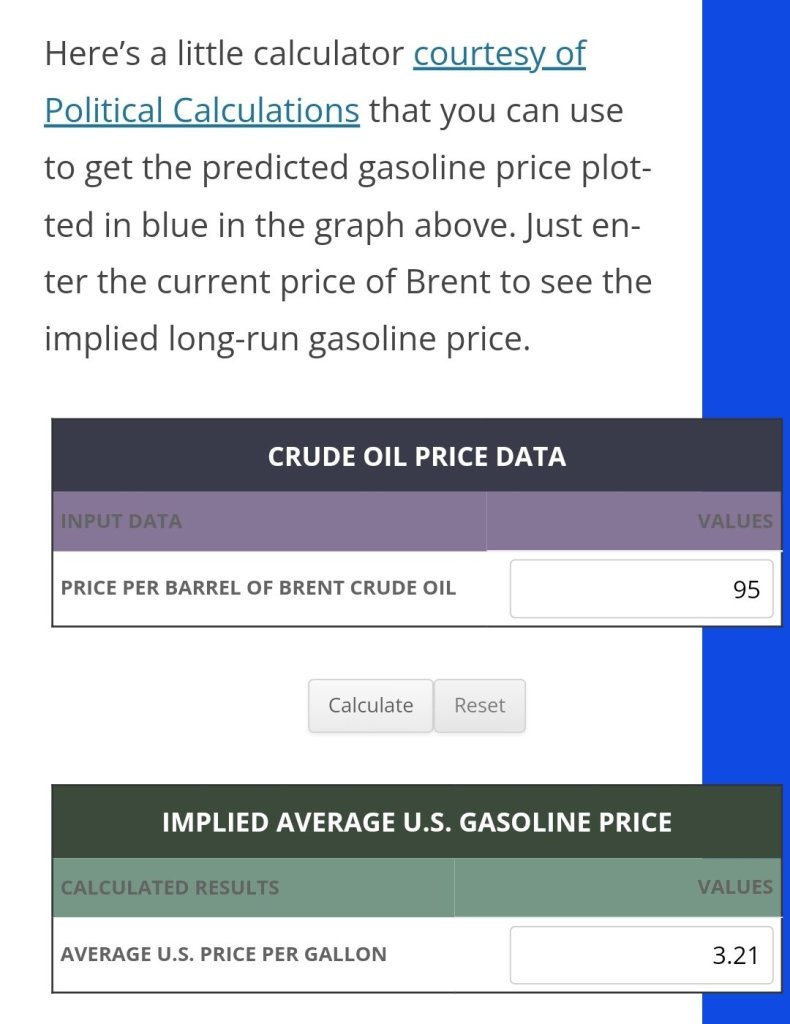Select the gasoline price result field showing 3.21

tap(641, 955)
